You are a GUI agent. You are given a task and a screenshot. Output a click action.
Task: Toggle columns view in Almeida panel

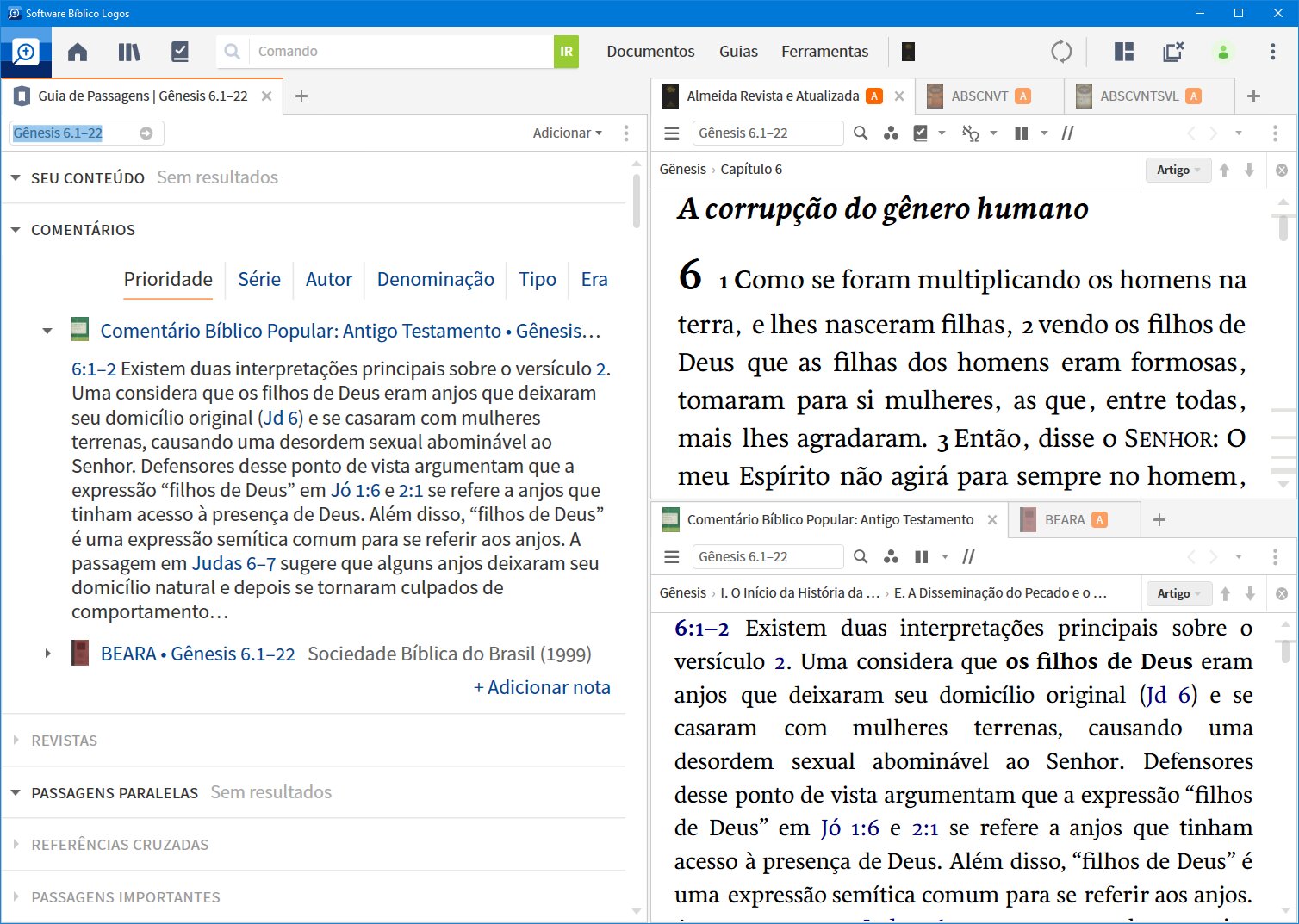[1022, 133]
